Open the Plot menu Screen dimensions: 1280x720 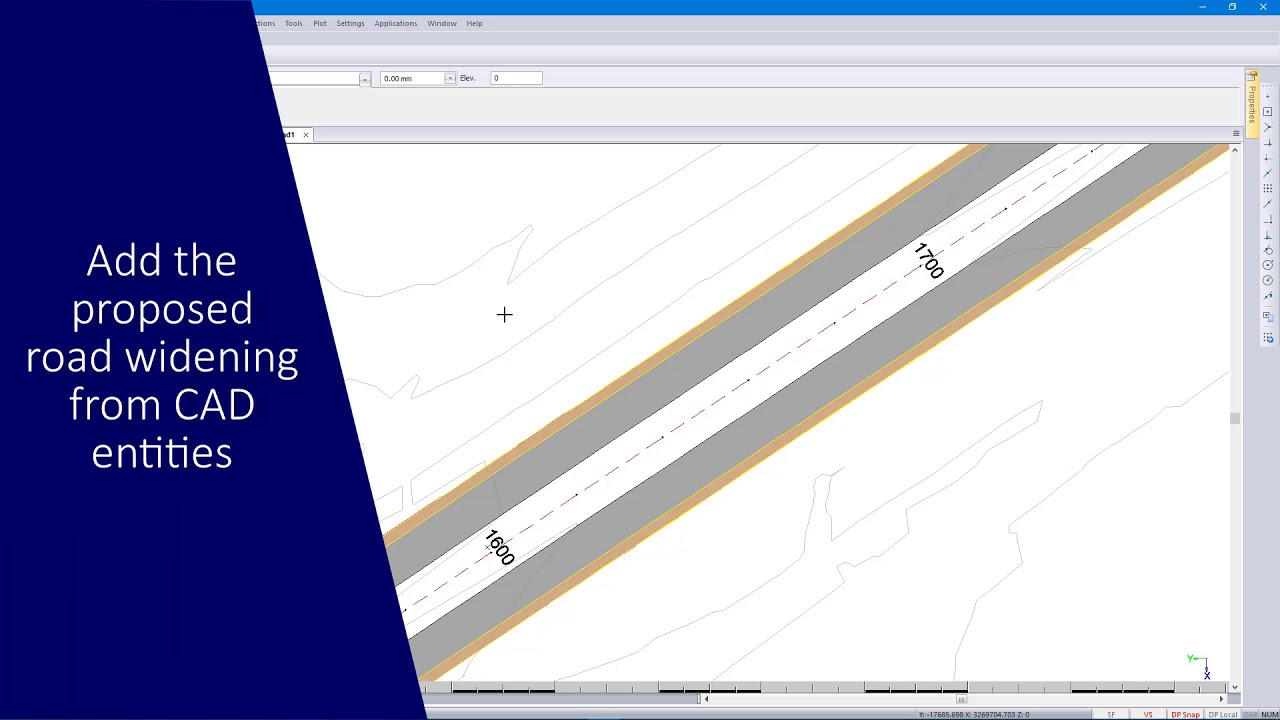(320, 23)
